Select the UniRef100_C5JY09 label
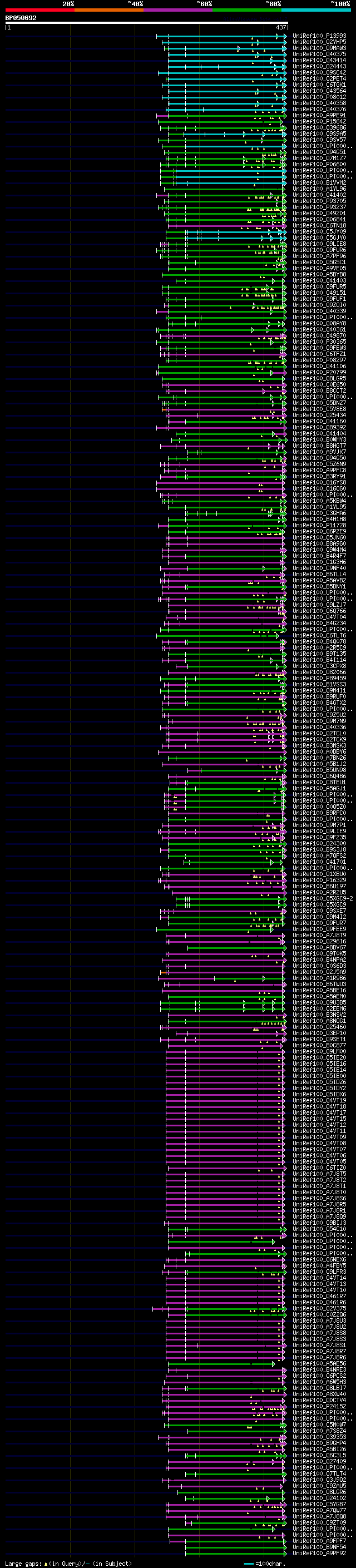The image size is (356, 1568). pyautogui.click(x=319, y=231)
